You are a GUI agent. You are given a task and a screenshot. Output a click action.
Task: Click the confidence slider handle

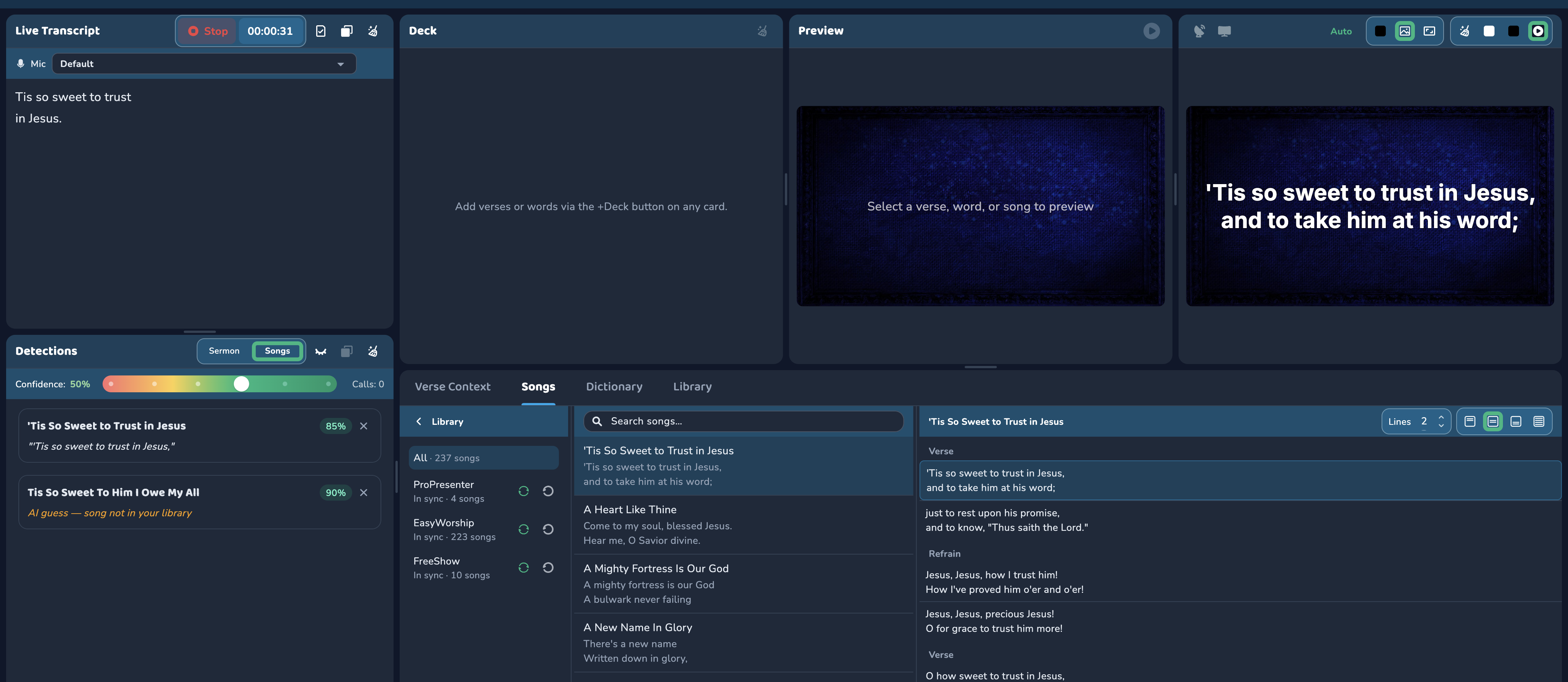pyautogui.click(x=242, y=384)
